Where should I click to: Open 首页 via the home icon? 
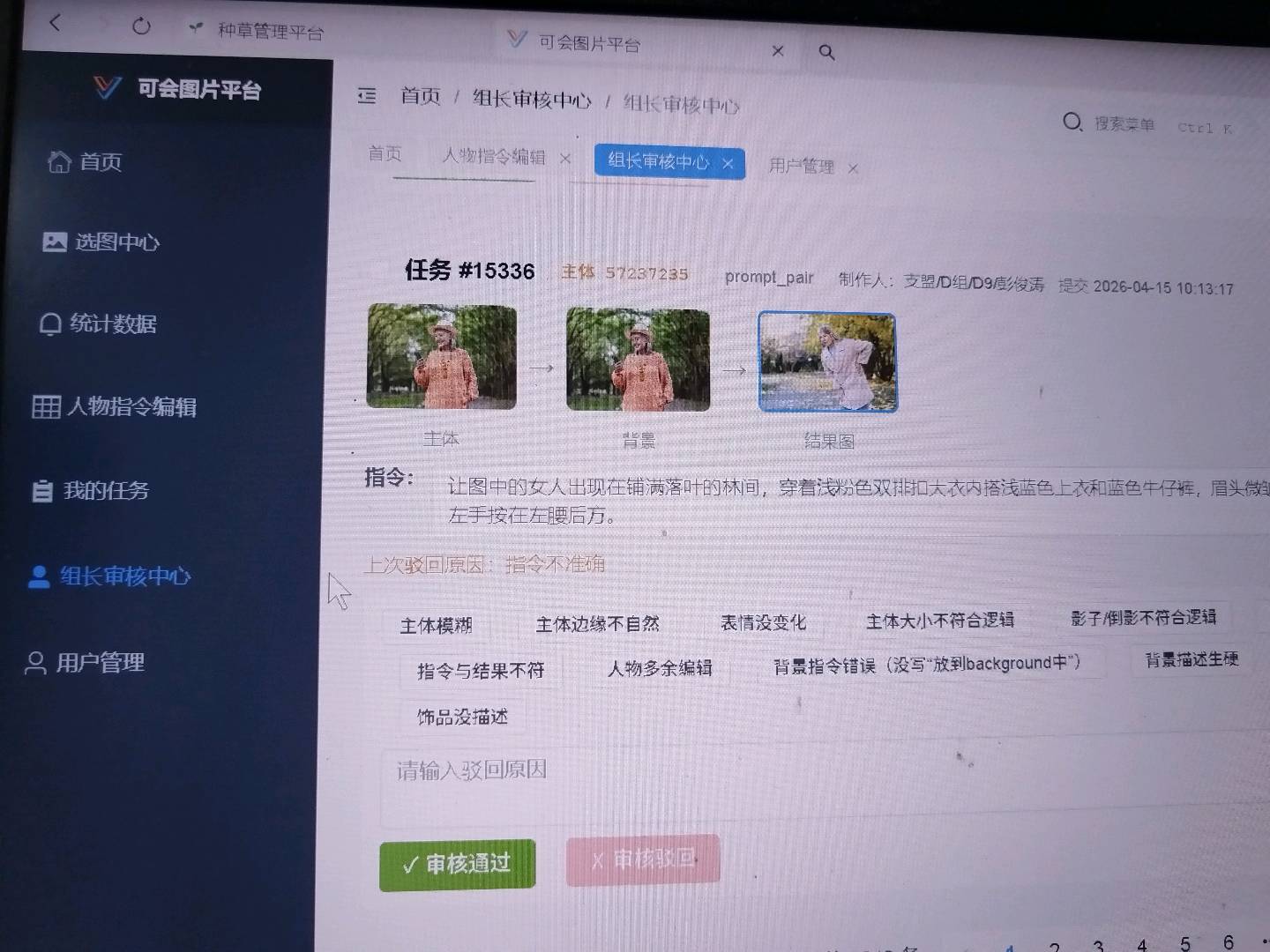(x=60, y=162)
